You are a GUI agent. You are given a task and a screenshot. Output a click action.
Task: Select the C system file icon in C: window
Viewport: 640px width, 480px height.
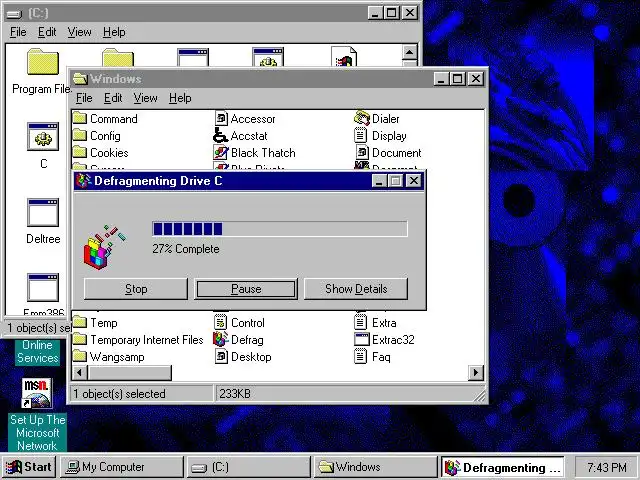(43, 136)
